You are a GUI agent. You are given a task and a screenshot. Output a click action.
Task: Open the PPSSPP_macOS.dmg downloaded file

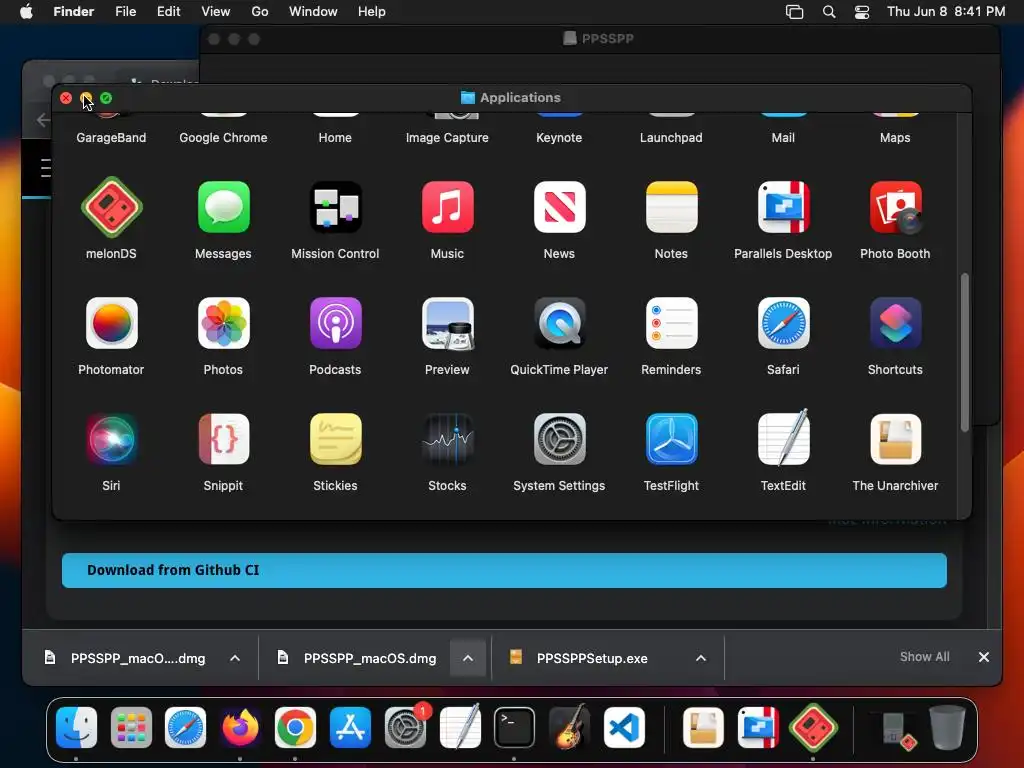(369, 658)
